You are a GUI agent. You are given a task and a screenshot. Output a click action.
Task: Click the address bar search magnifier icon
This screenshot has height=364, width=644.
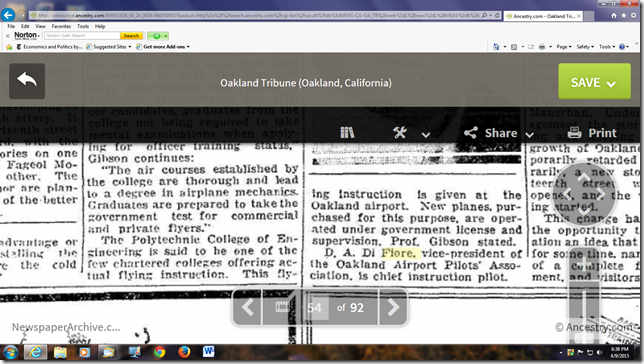pyautogui.click(x=485, y=15)
